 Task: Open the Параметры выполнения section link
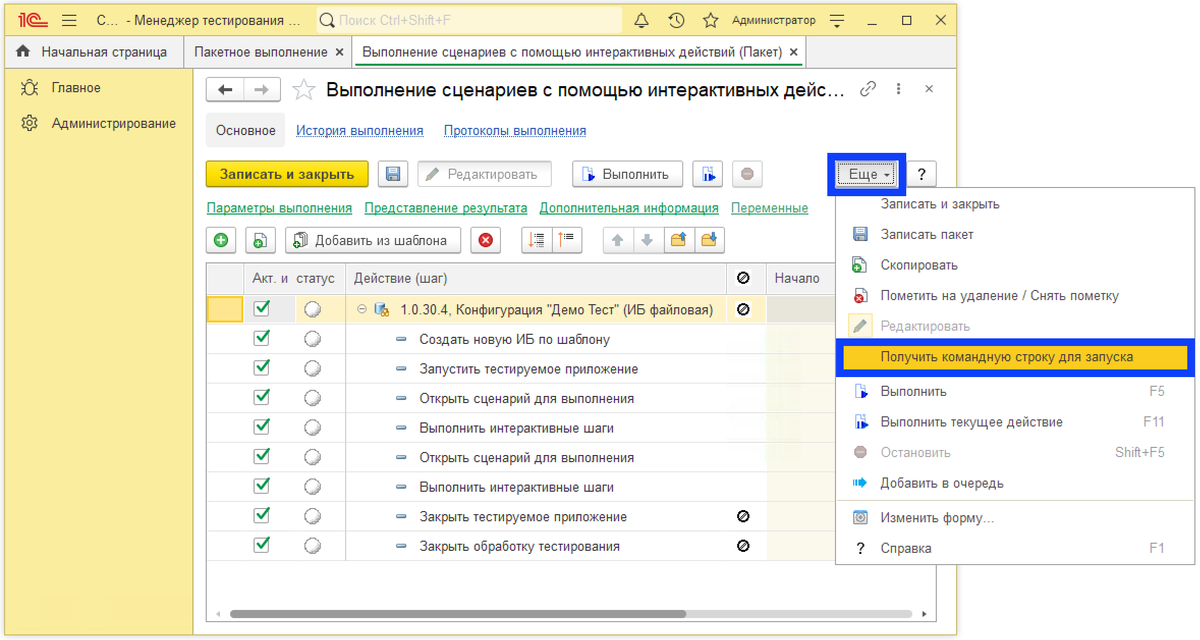279,208
